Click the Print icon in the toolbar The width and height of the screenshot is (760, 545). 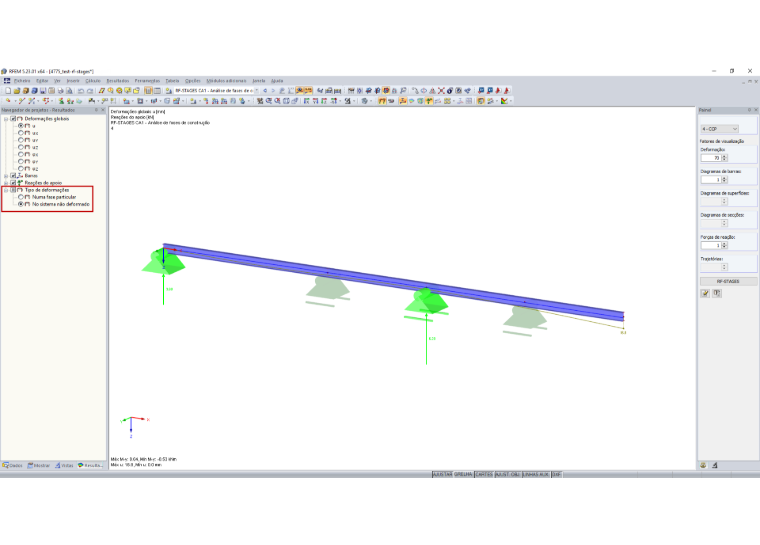60,91
